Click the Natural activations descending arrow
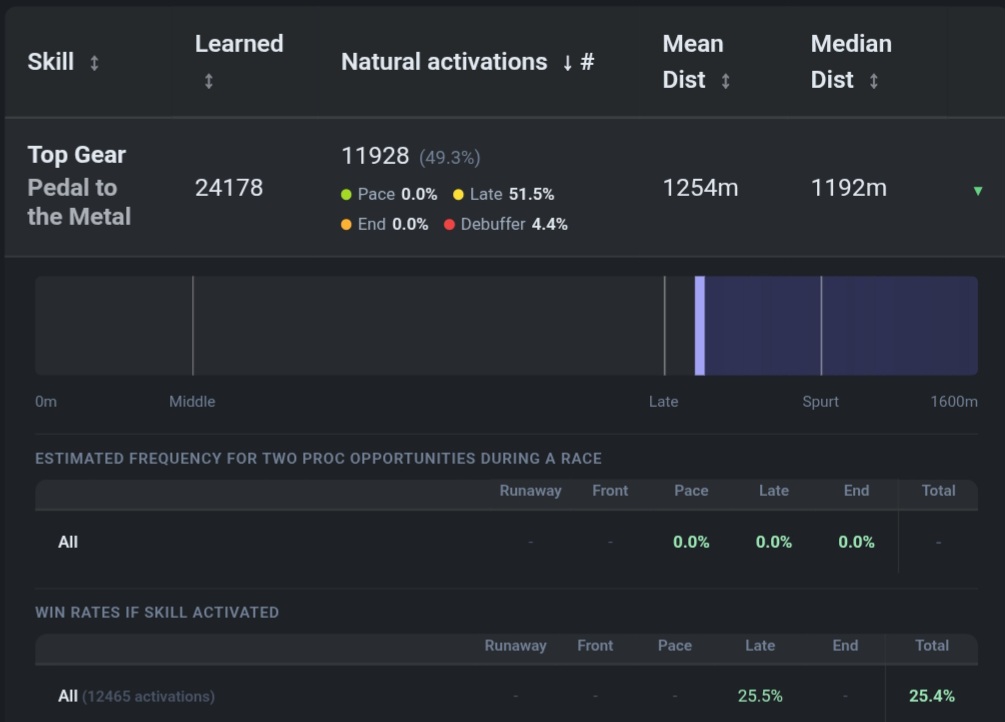Image resolution: width=1005 pixels, height=722 pixels. point(567,63)
